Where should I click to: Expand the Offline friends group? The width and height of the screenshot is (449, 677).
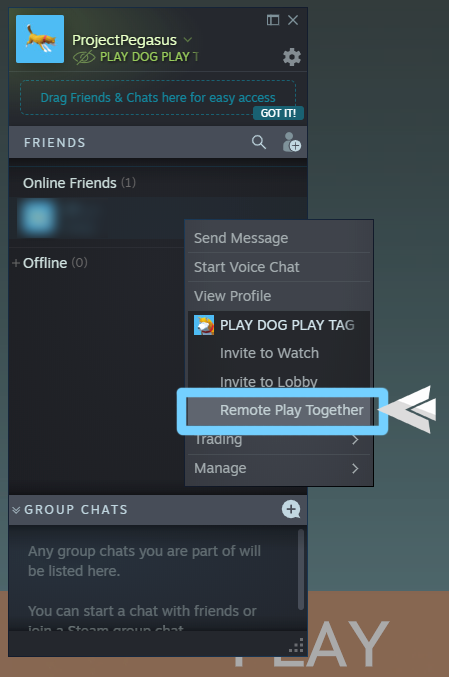[x=16, y=263]
